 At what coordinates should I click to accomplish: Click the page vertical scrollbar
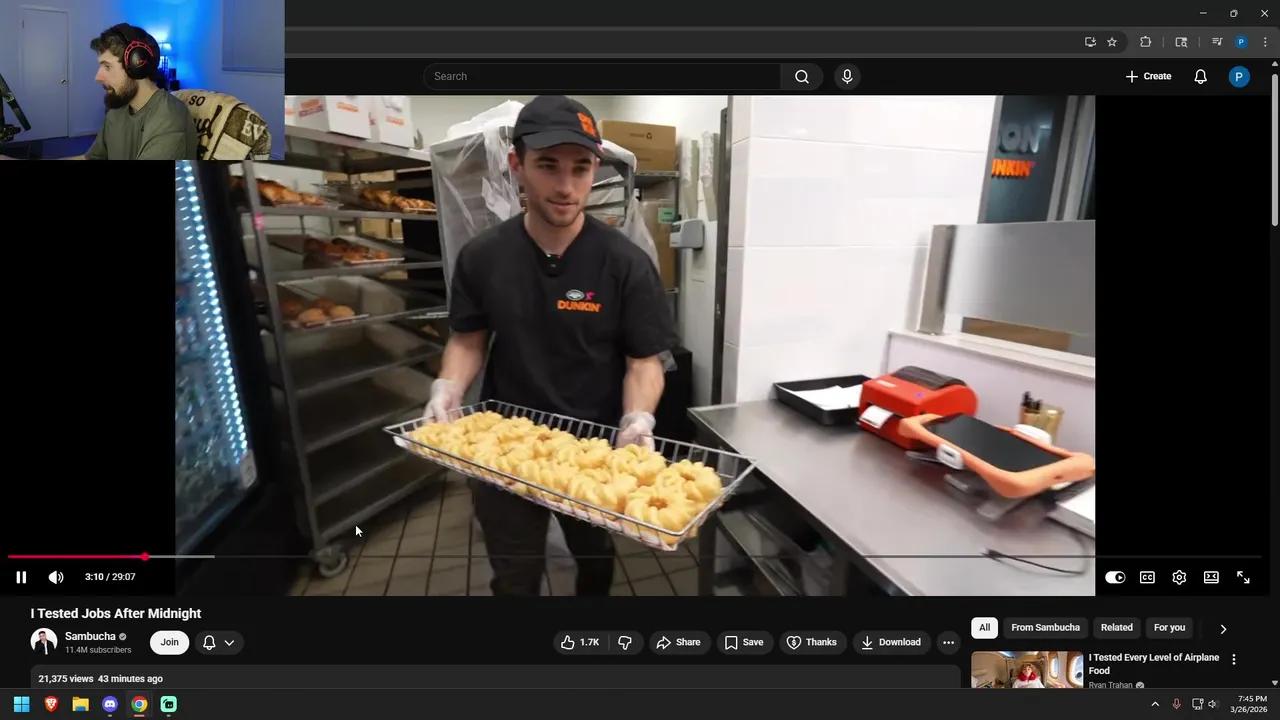(x=1274, y=150)
